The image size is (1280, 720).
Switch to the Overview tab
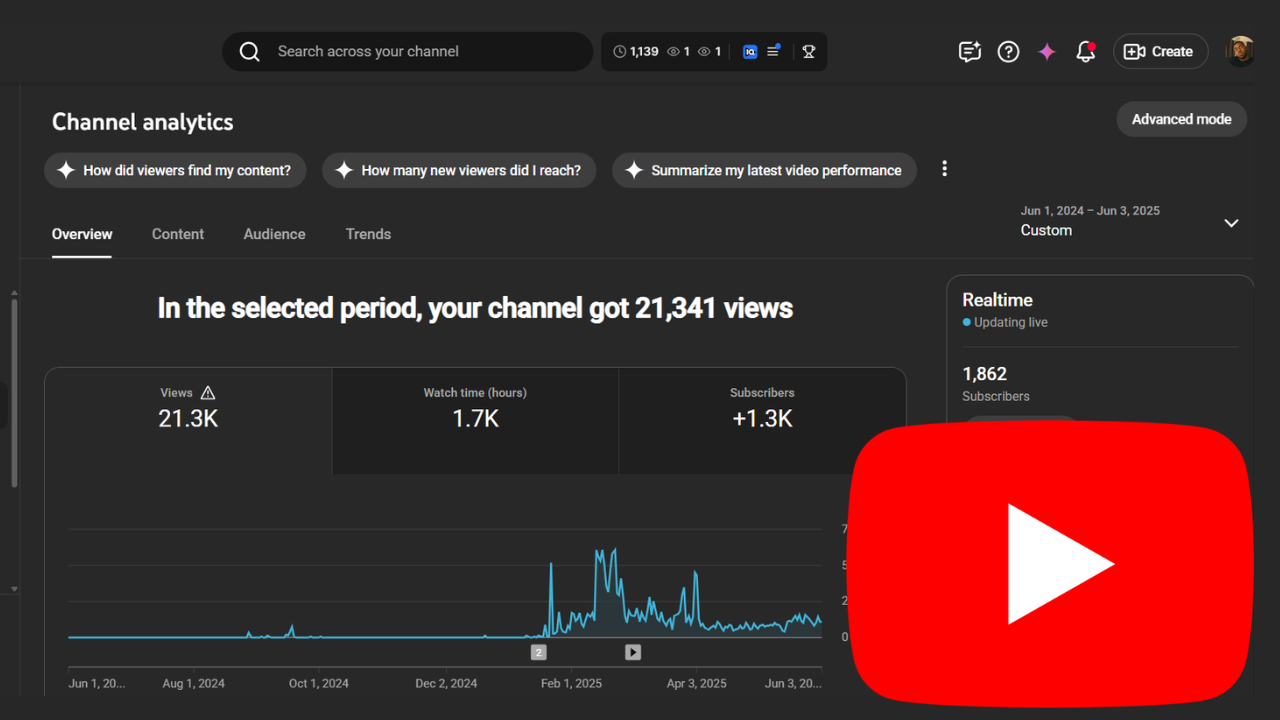point(82,234)
